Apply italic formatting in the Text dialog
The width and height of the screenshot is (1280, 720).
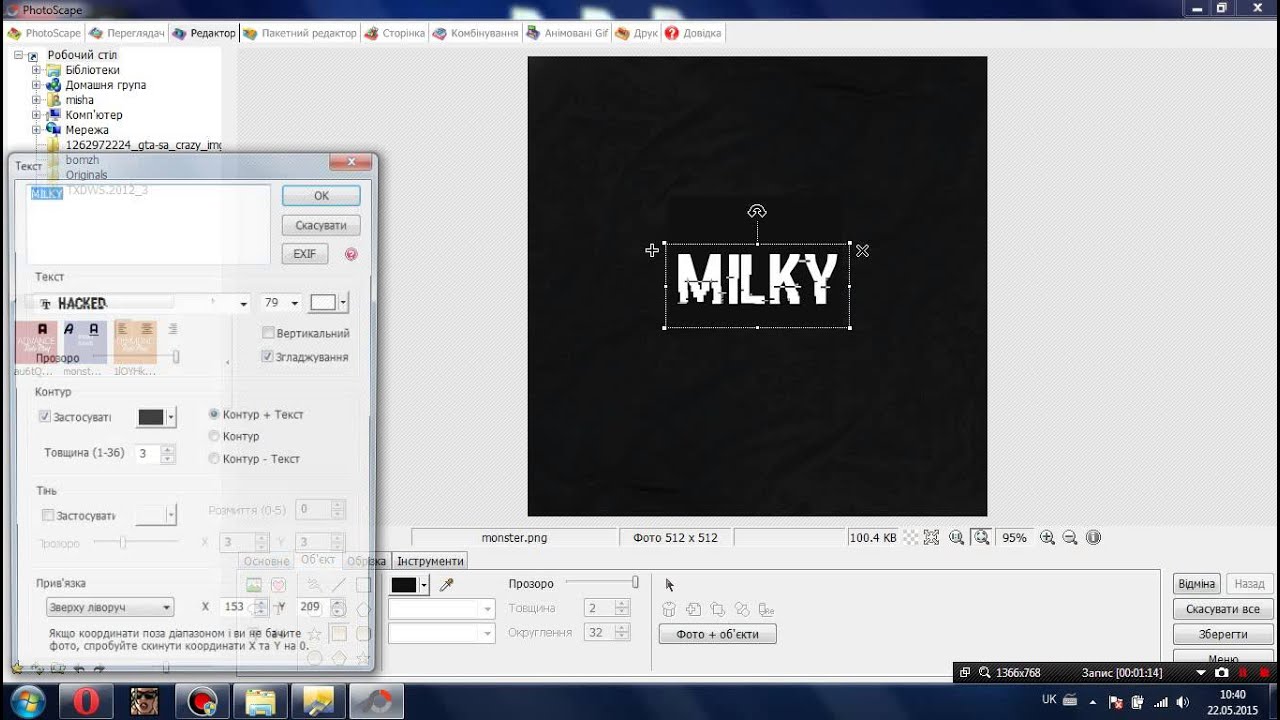(69, 328)
